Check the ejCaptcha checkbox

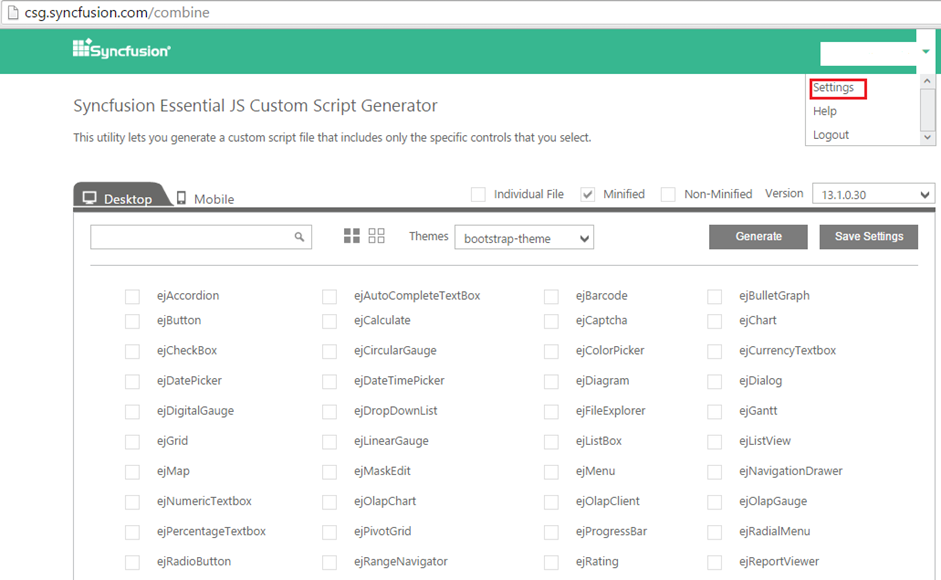tap(551, 321)
